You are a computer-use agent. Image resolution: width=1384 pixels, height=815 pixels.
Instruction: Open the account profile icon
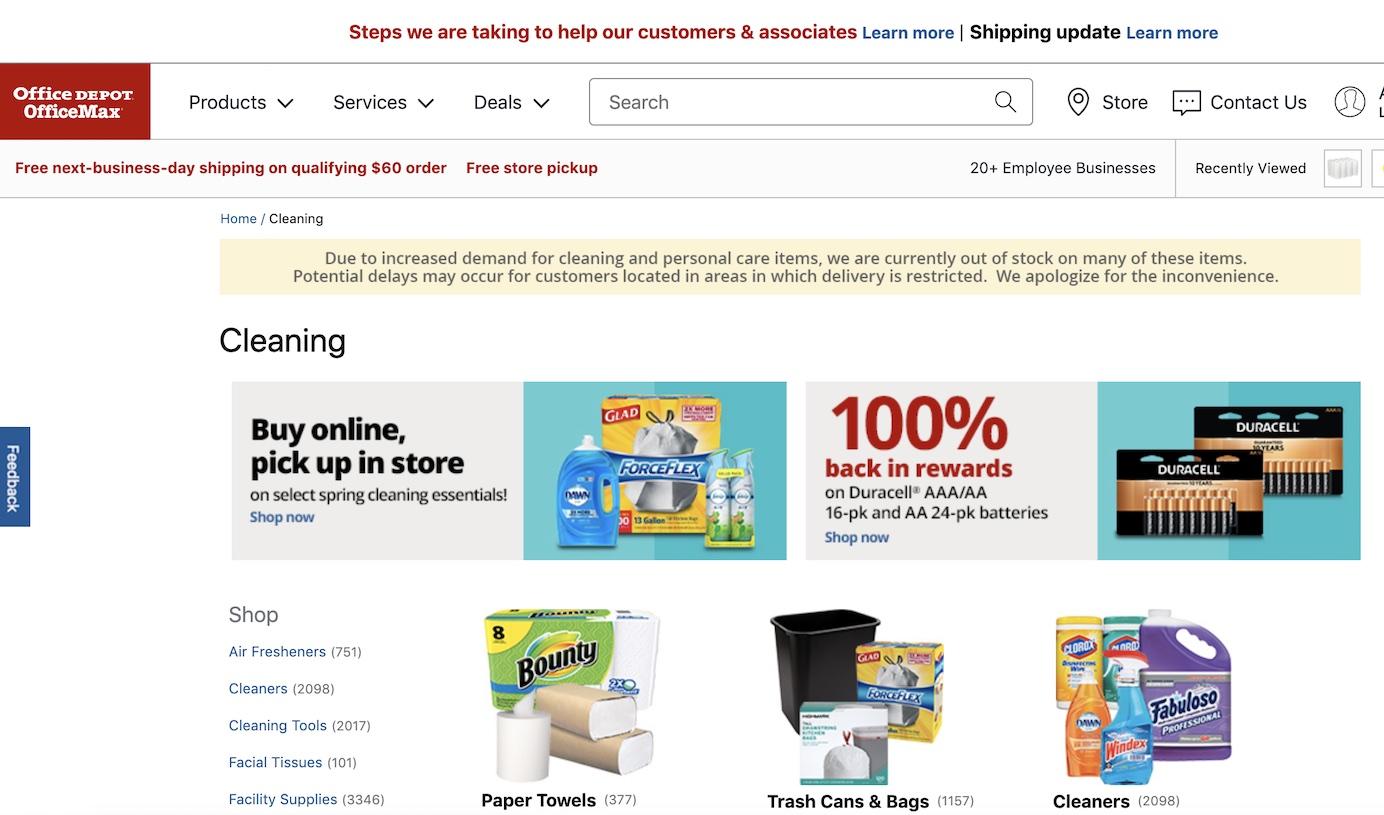pos(1350,102)
